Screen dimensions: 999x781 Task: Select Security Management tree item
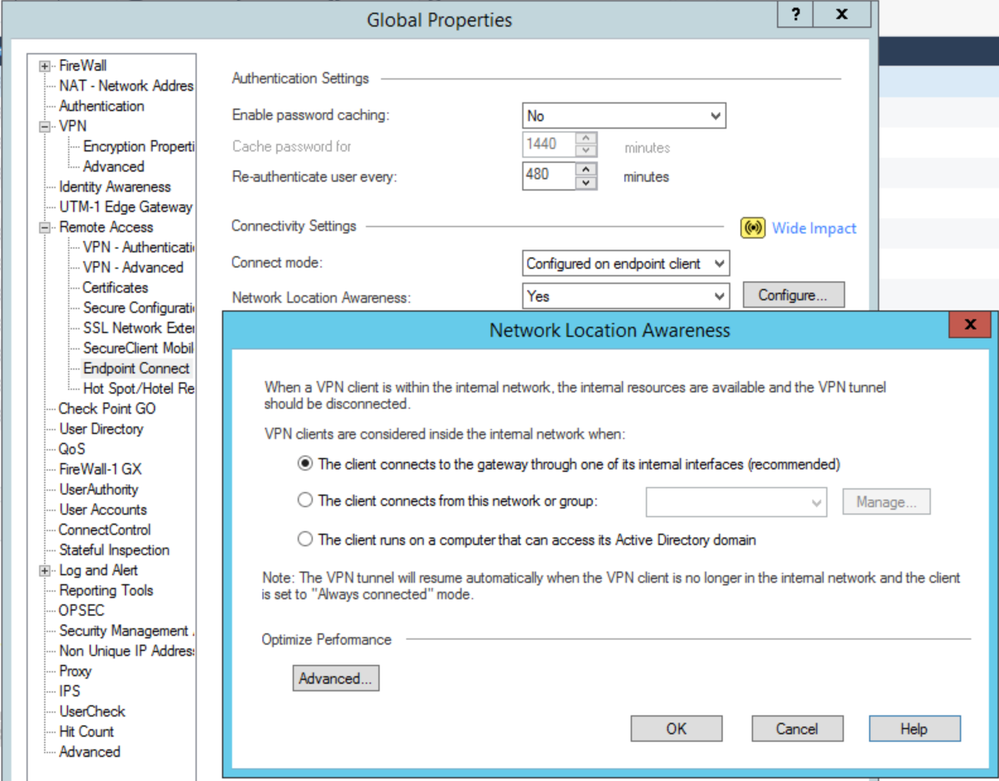click(126, 631)
